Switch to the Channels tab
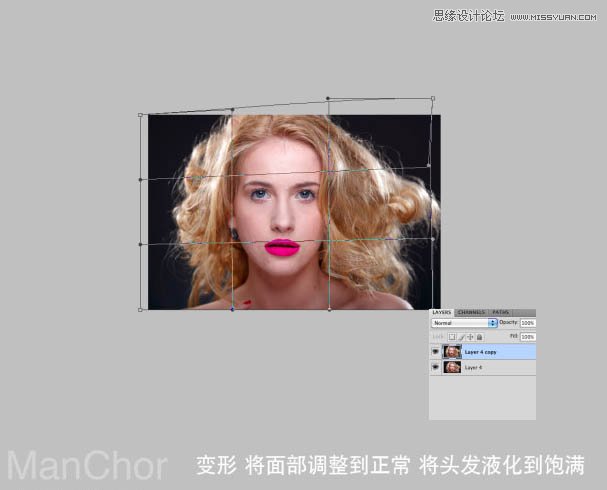The width and height of the screenshot is (607, 490). pyautogui.click(x=471, y=312)
